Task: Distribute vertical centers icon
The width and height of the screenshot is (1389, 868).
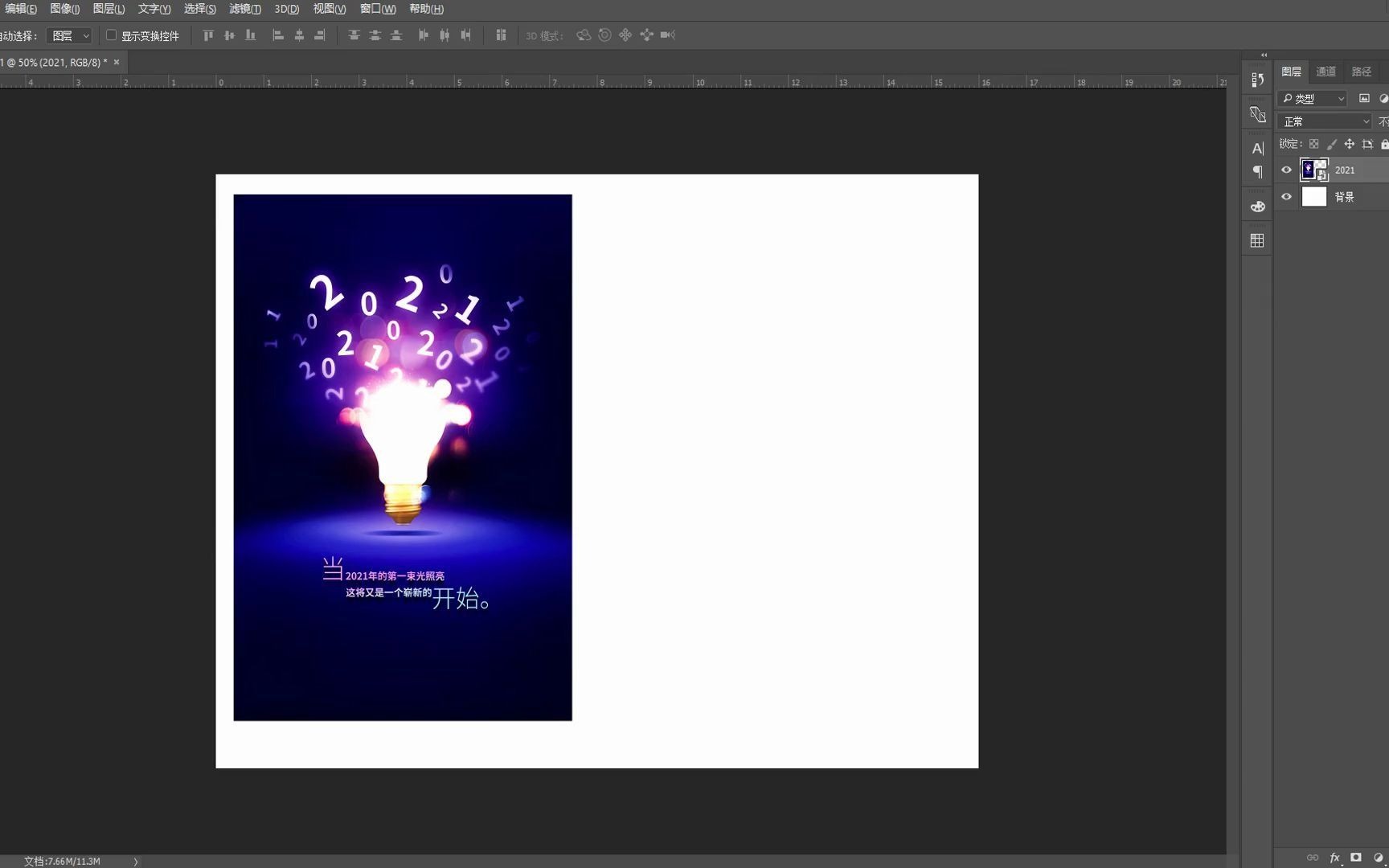Action: pos(375,35)
